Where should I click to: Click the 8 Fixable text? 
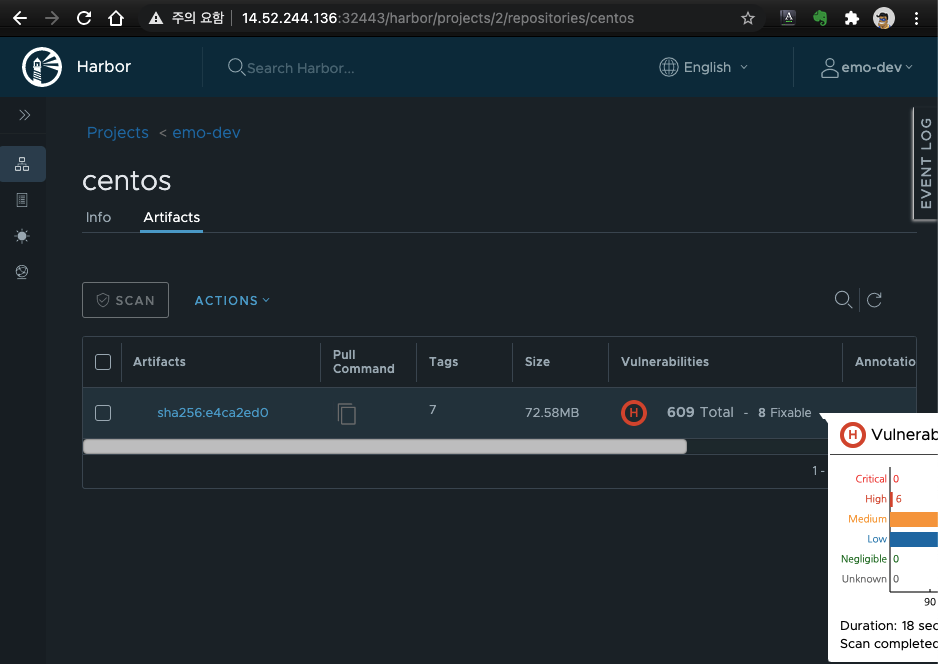[784, 413]
